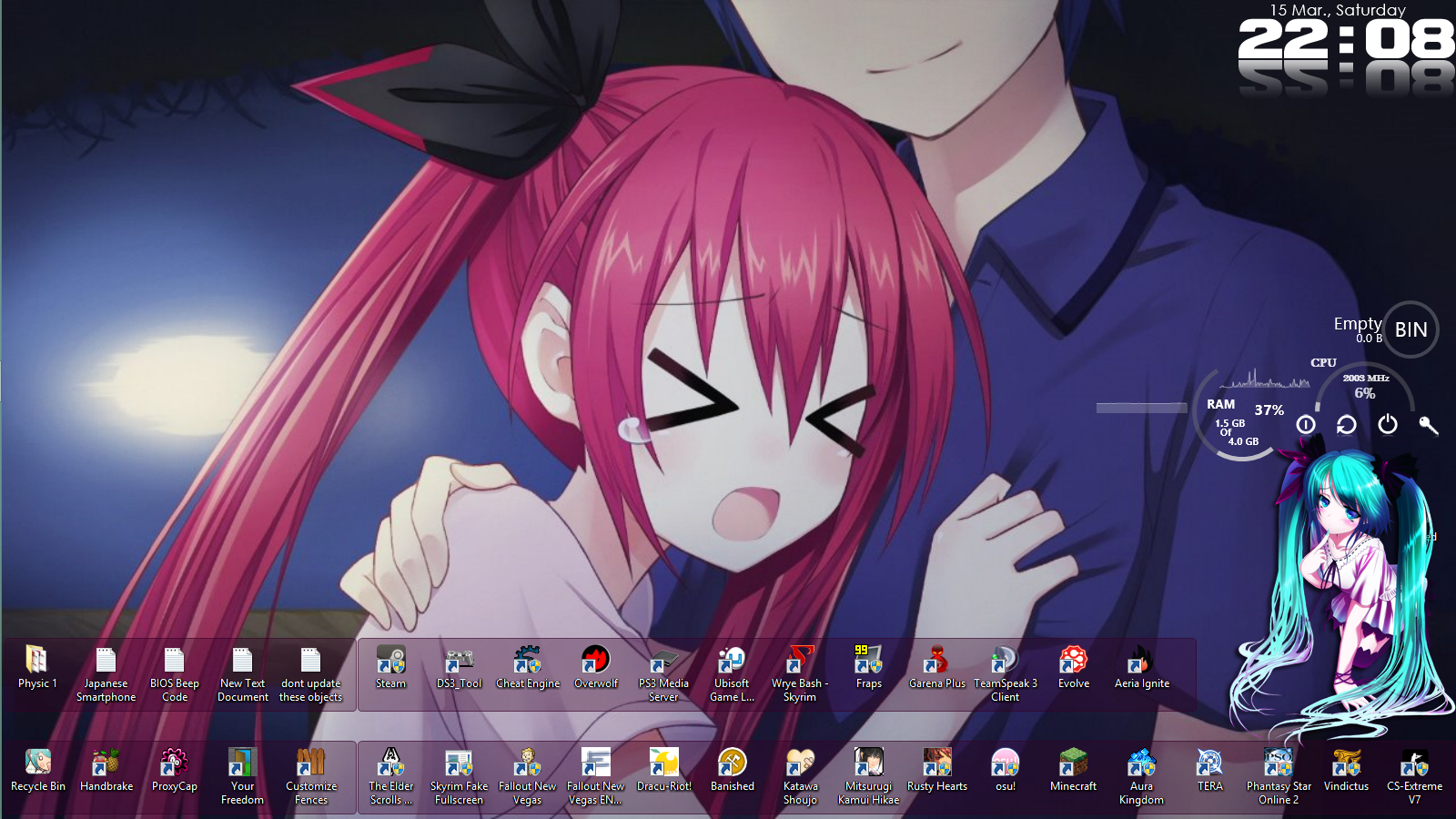Click the 22:08 clock widget
The height and width of the screenshot is (819, 1456).
tap(1347, 40)
